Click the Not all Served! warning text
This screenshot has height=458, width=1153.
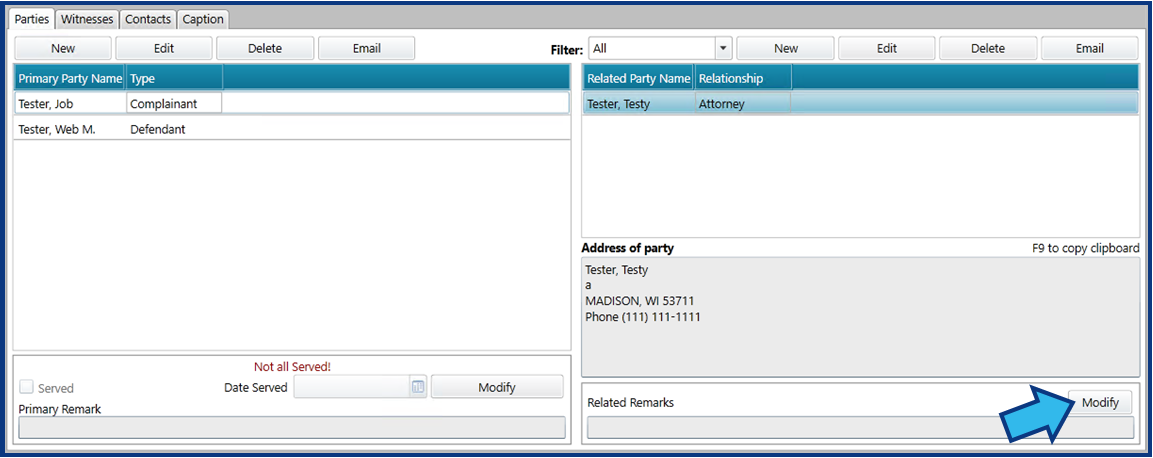pyautogui.click(x=292, y=366)
